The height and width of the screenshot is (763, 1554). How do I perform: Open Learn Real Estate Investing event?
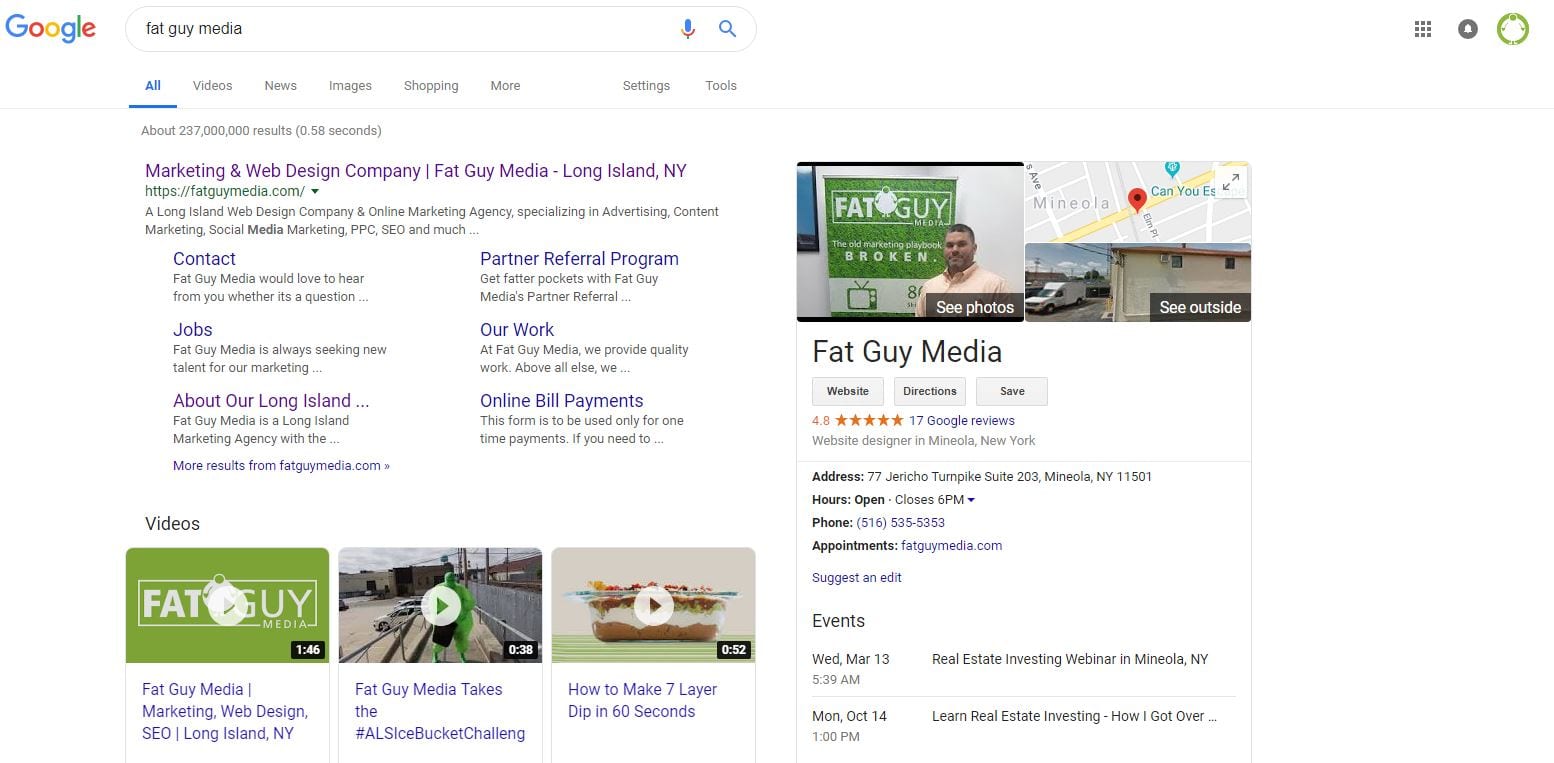click(x=1074, y=717)
